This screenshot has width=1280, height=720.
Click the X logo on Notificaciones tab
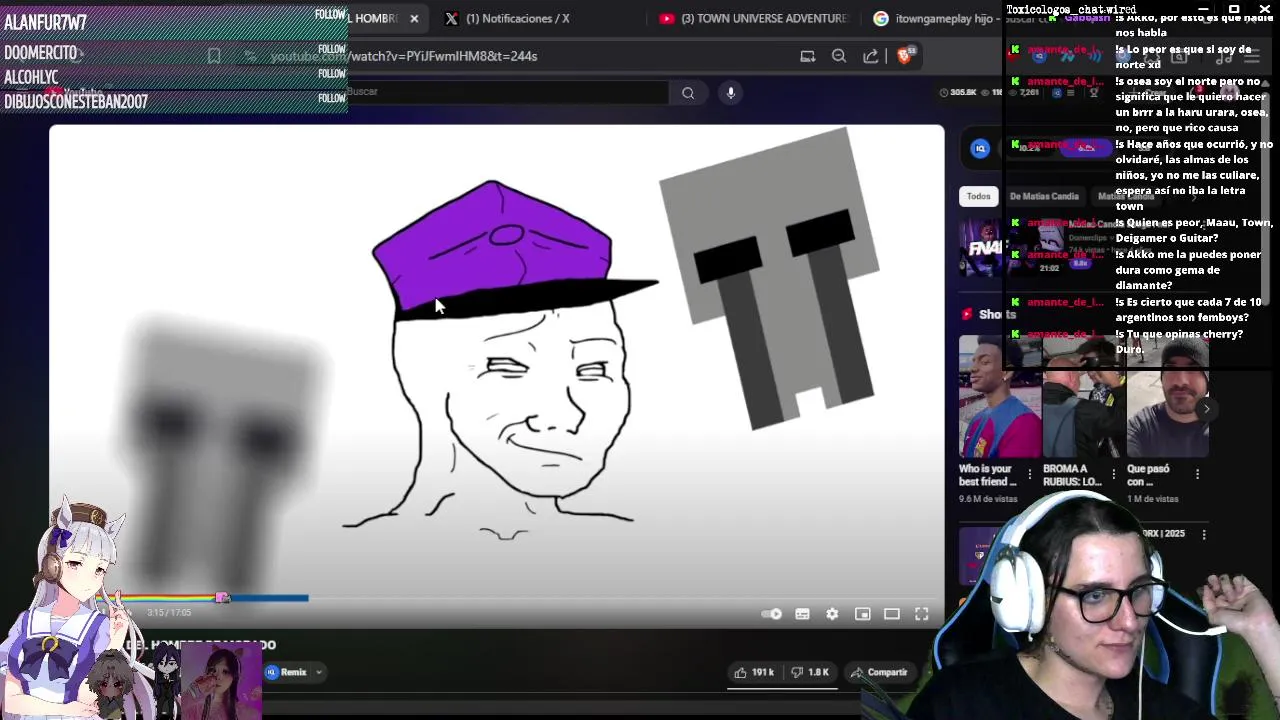452,18
